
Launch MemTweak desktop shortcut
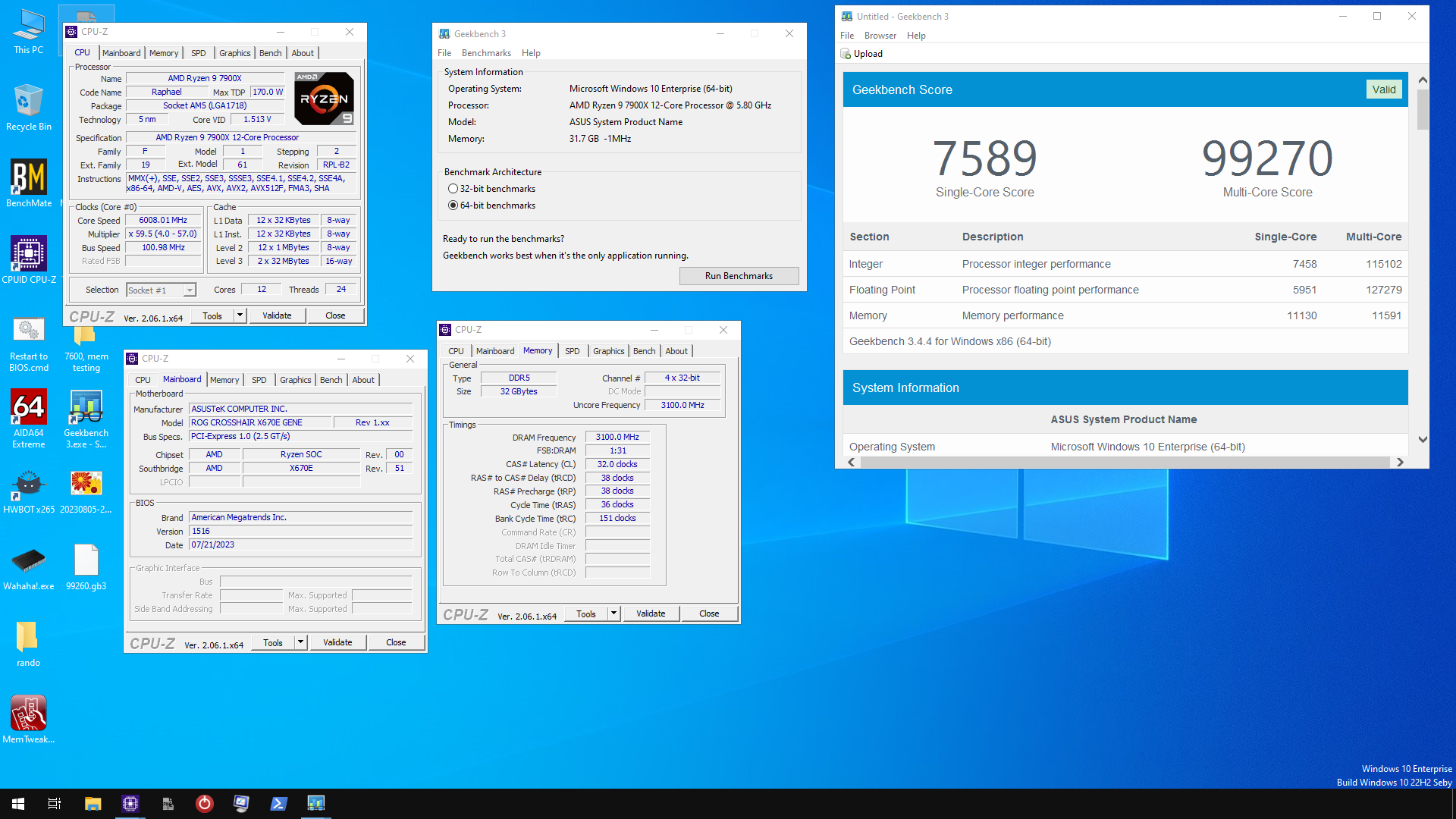pyautogui.click(x=28, y=719)
